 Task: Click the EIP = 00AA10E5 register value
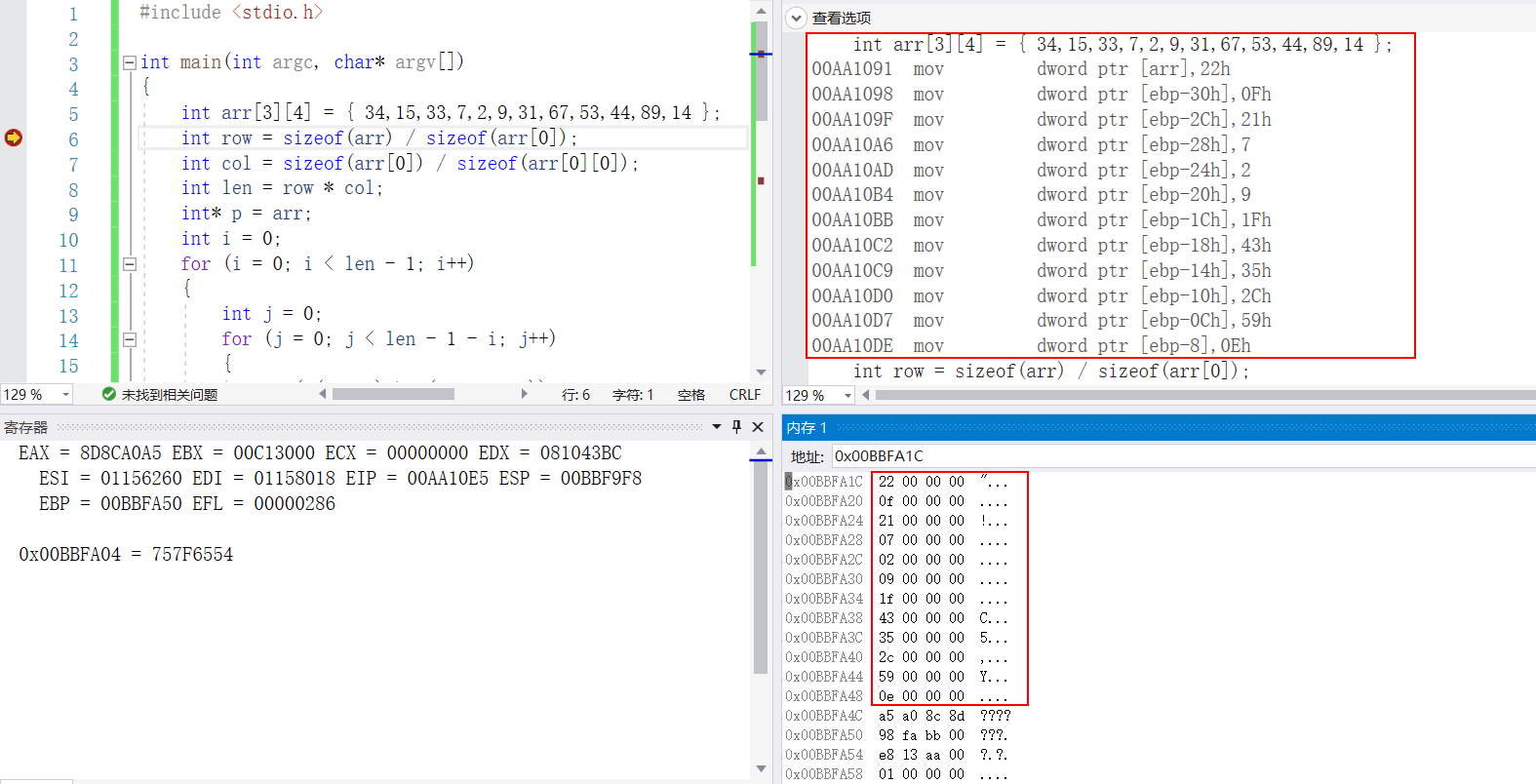coord(417,479)
